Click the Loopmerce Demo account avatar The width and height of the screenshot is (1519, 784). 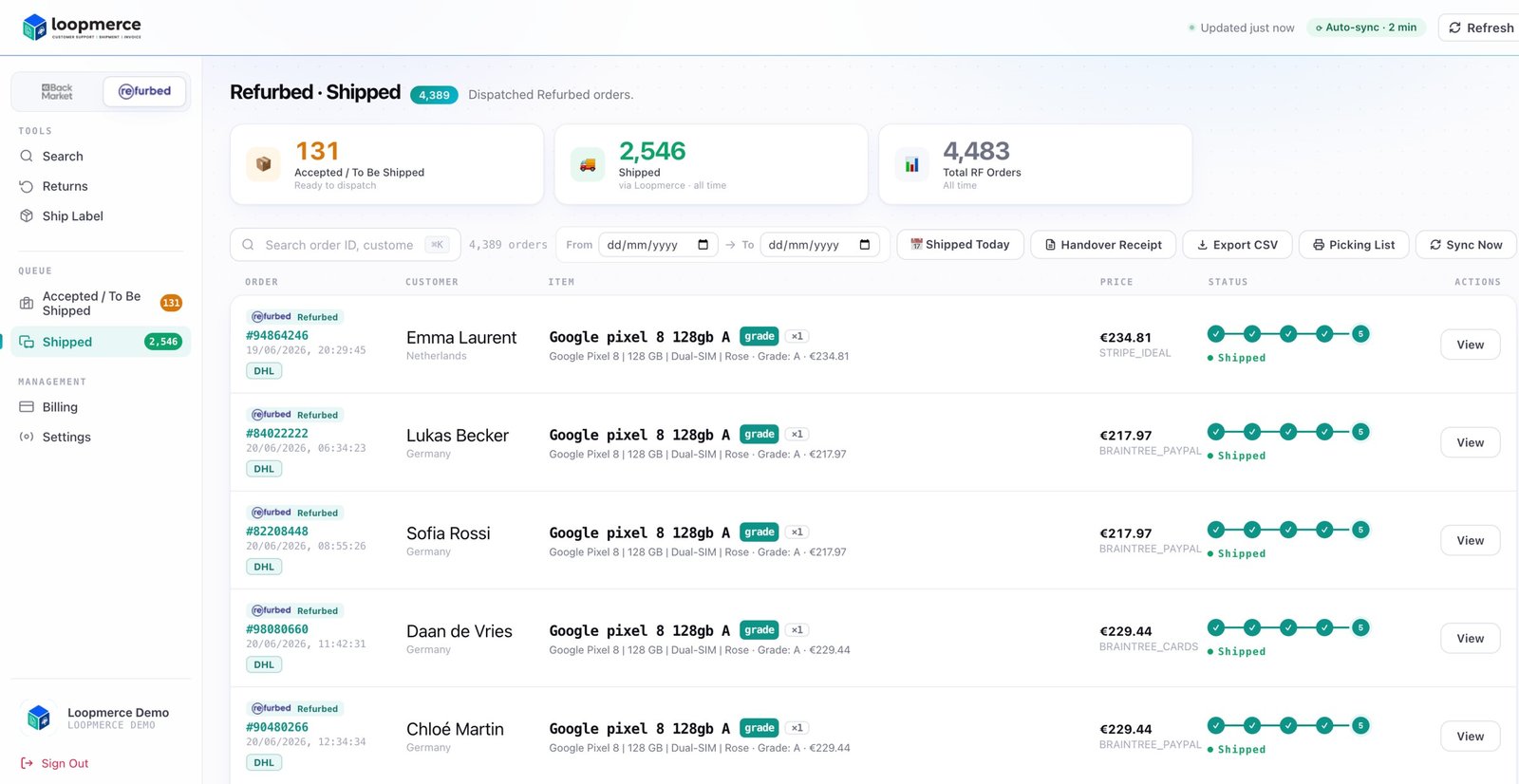[x=38, y=717]
